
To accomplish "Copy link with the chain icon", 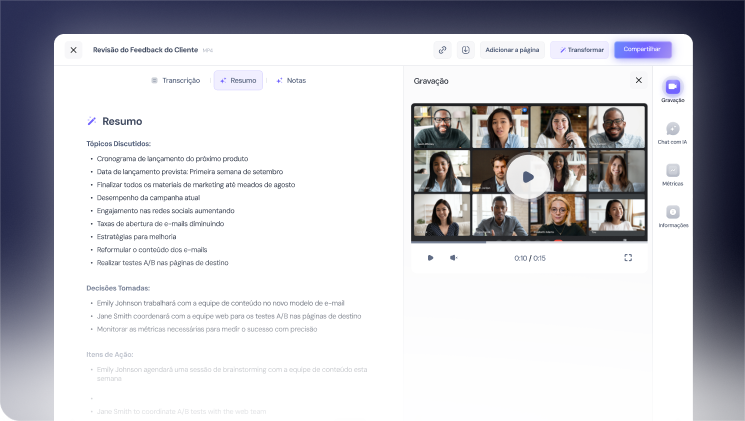I will pos(442,50).
